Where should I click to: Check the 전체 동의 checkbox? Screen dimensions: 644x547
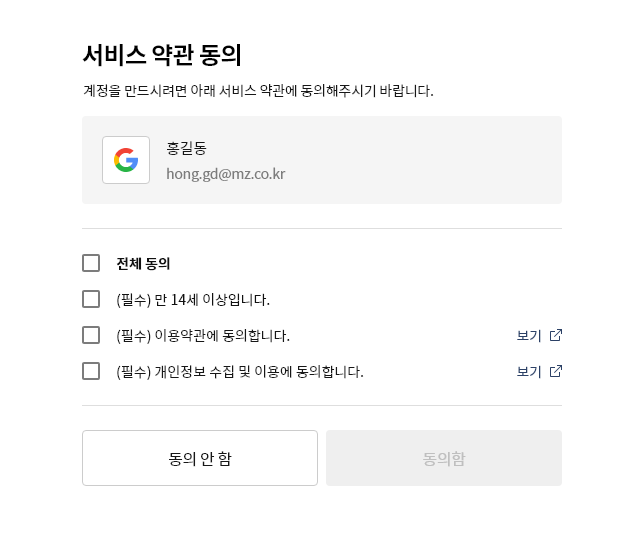91,263
